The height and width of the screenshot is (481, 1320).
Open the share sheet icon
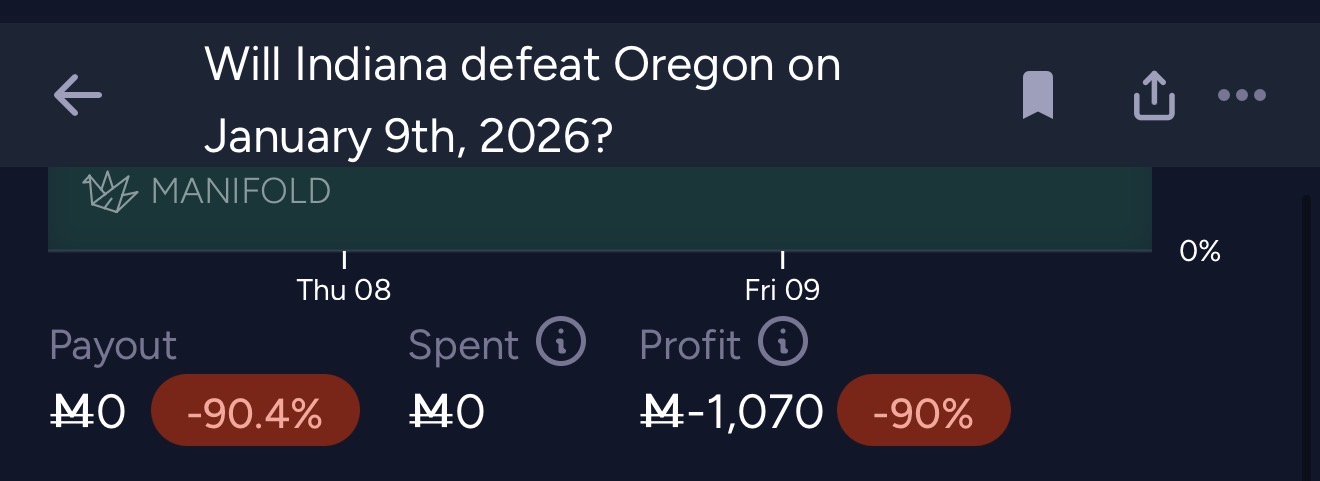pos(1153,97)
